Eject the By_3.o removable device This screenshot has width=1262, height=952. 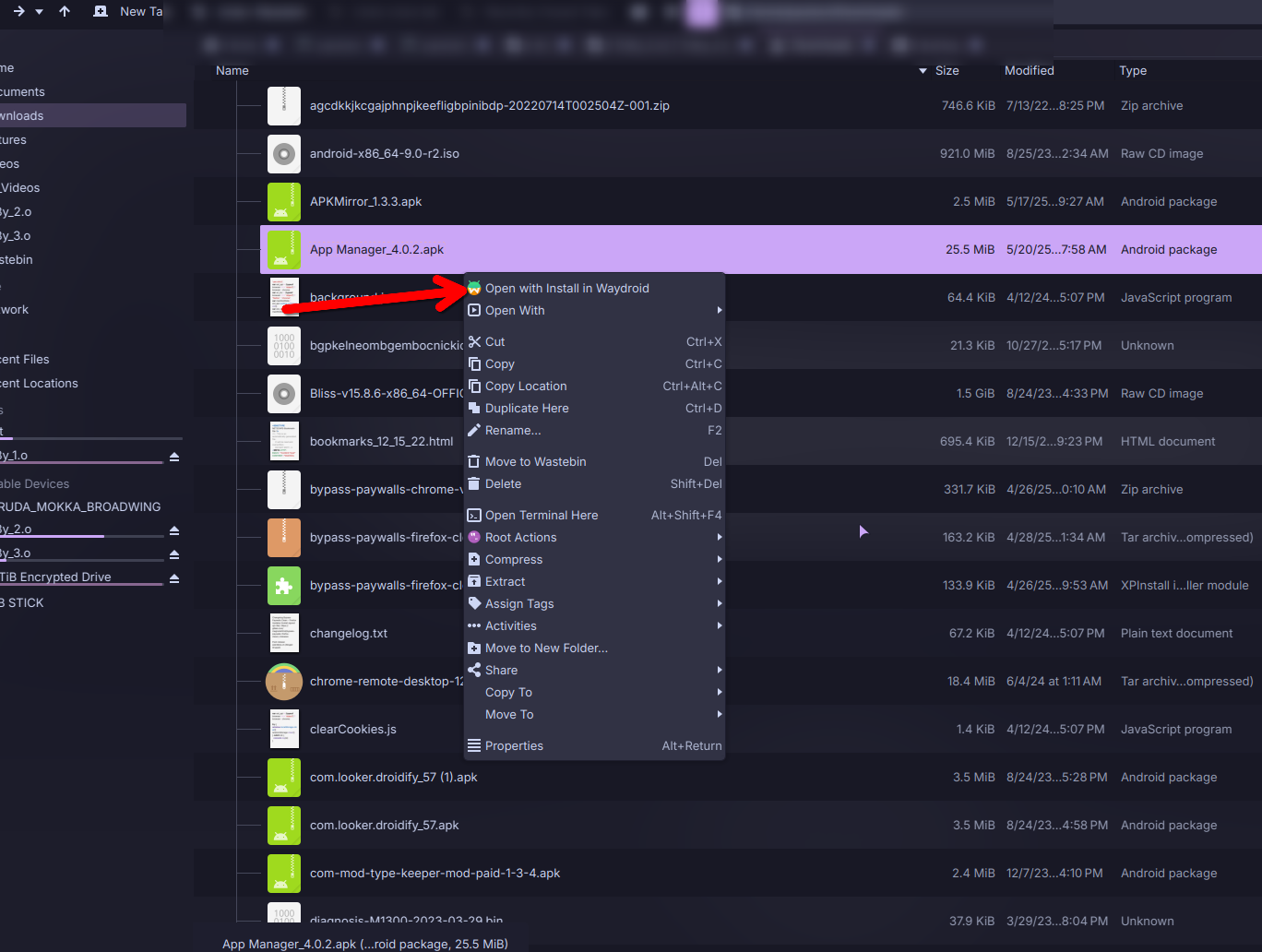click(174, 554)
